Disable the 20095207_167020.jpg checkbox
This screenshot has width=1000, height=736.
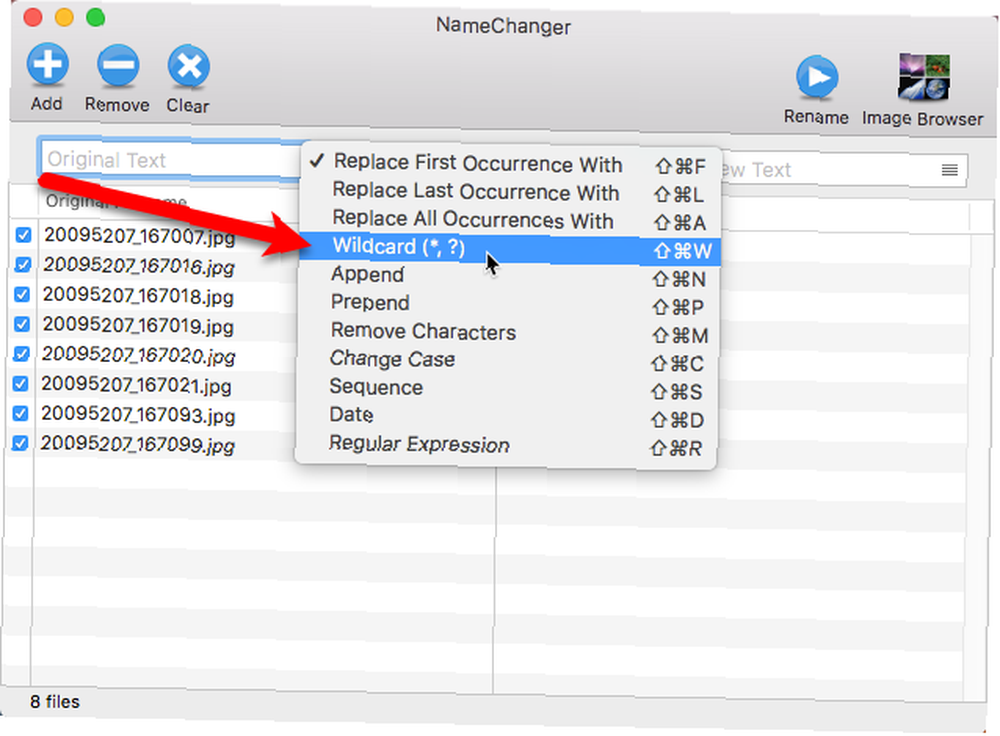pyautogui.click(x=22, y=353)
